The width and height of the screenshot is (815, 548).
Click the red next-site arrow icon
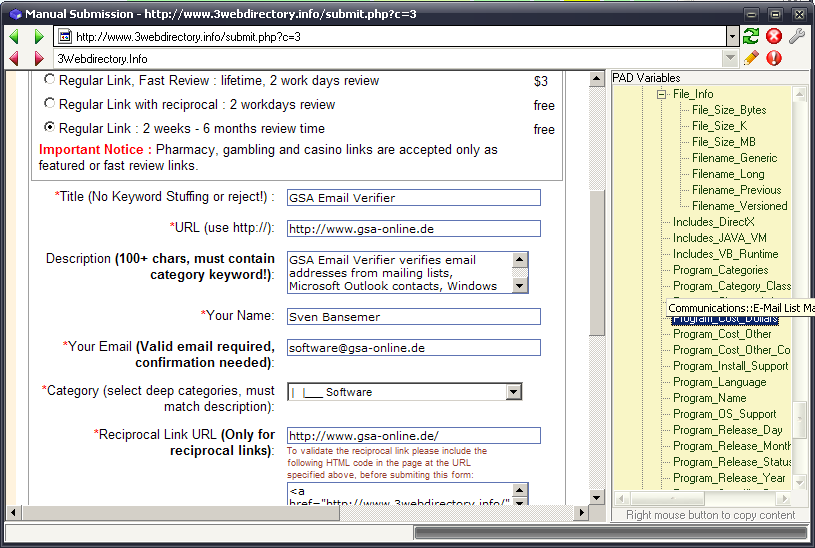click(39, 59)
